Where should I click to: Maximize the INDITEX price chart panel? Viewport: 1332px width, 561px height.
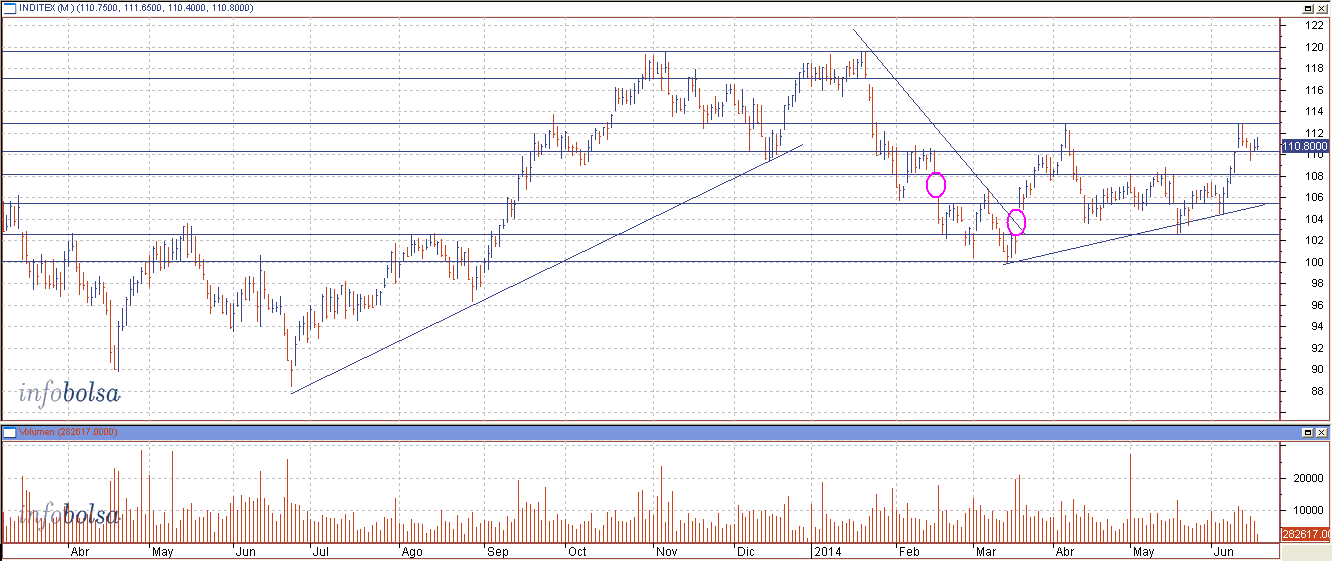(1307, 8)
